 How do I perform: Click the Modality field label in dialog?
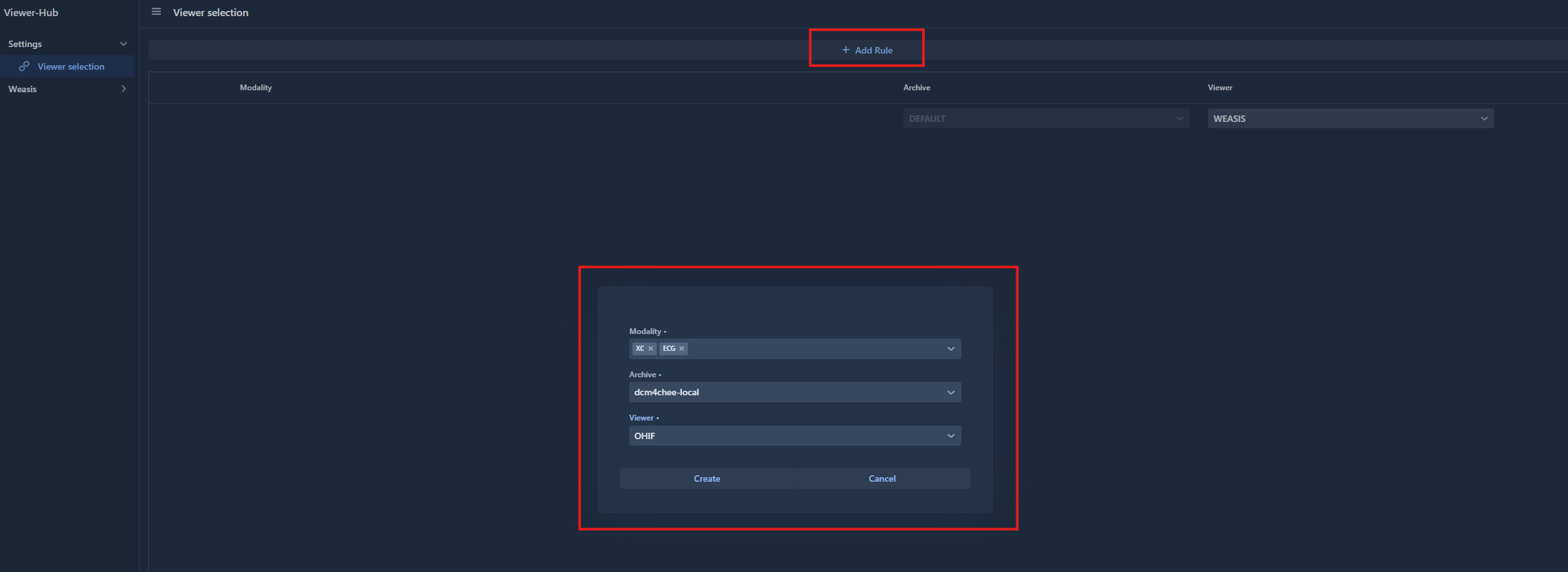645,331
